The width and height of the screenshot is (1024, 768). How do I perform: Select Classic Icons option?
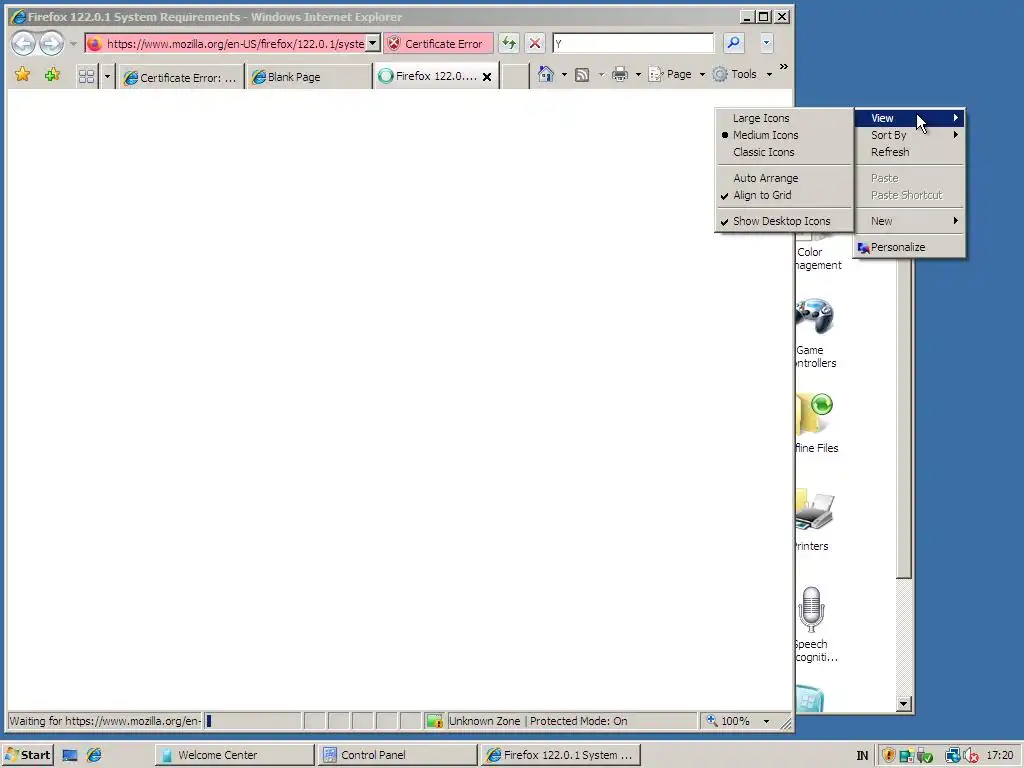pyautogui.click(x=784, y=152)
